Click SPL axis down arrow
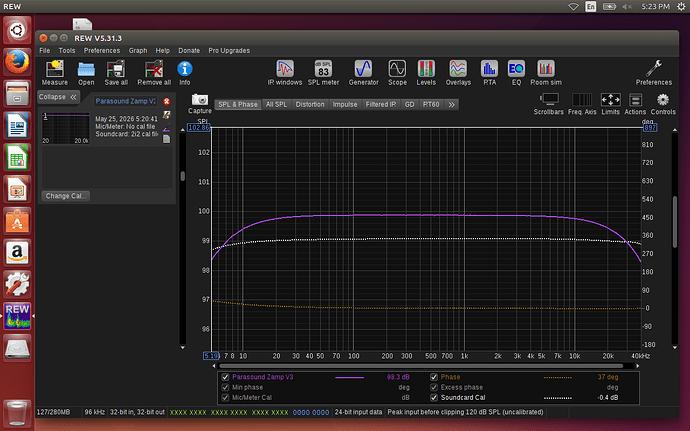This screenshot has height=431, width=690. (183, 347)
